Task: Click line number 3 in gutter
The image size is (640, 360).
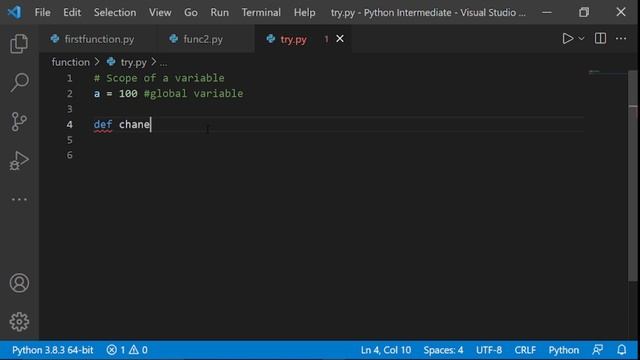Action: tap(69, 109)
